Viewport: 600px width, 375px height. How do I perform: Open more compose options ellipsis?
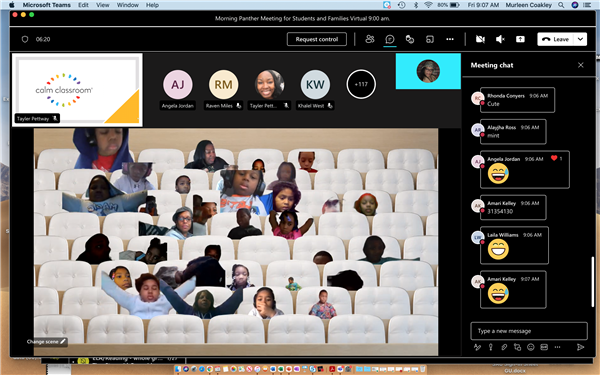tap(557, 347)
